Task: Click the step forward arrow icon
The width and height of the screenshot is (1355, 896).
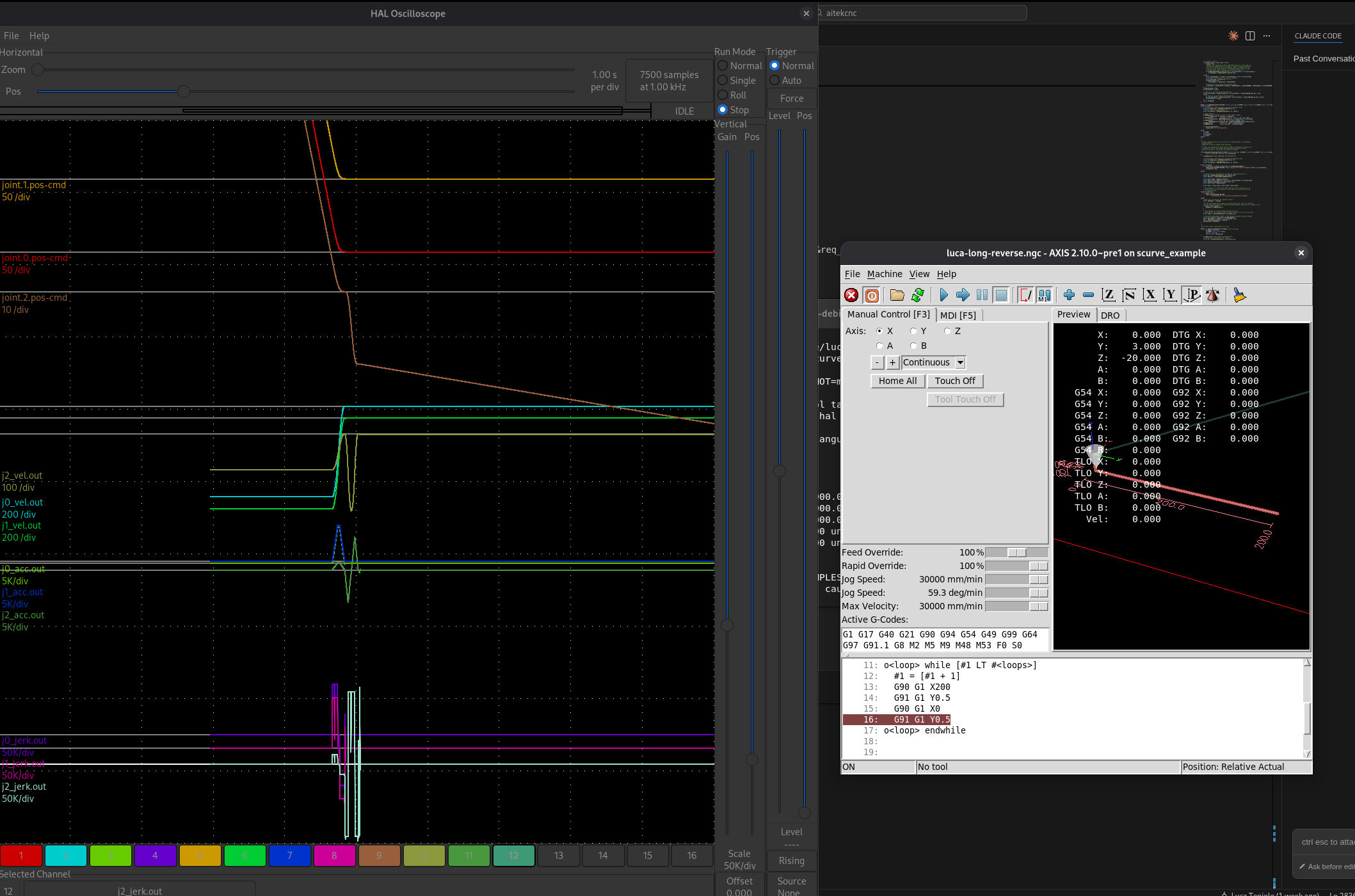Action: pos(963,295)
